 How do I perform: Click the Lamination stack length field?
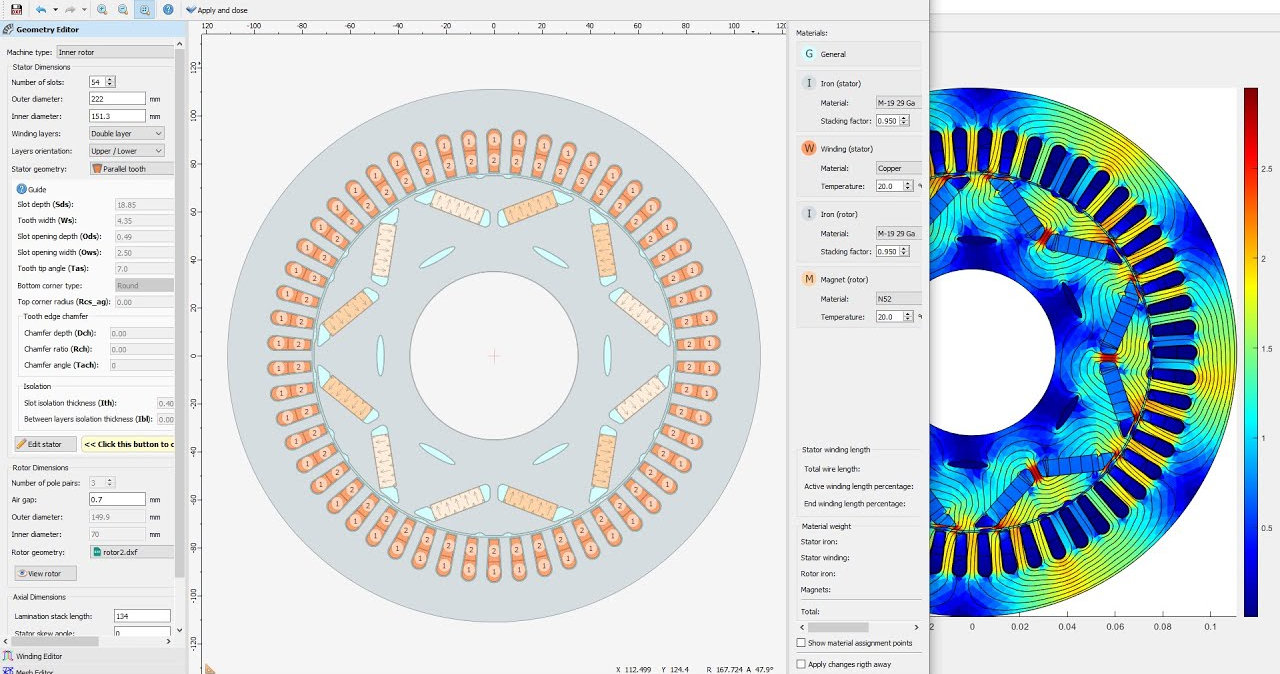pyautogui.click(x=142, y=616)
